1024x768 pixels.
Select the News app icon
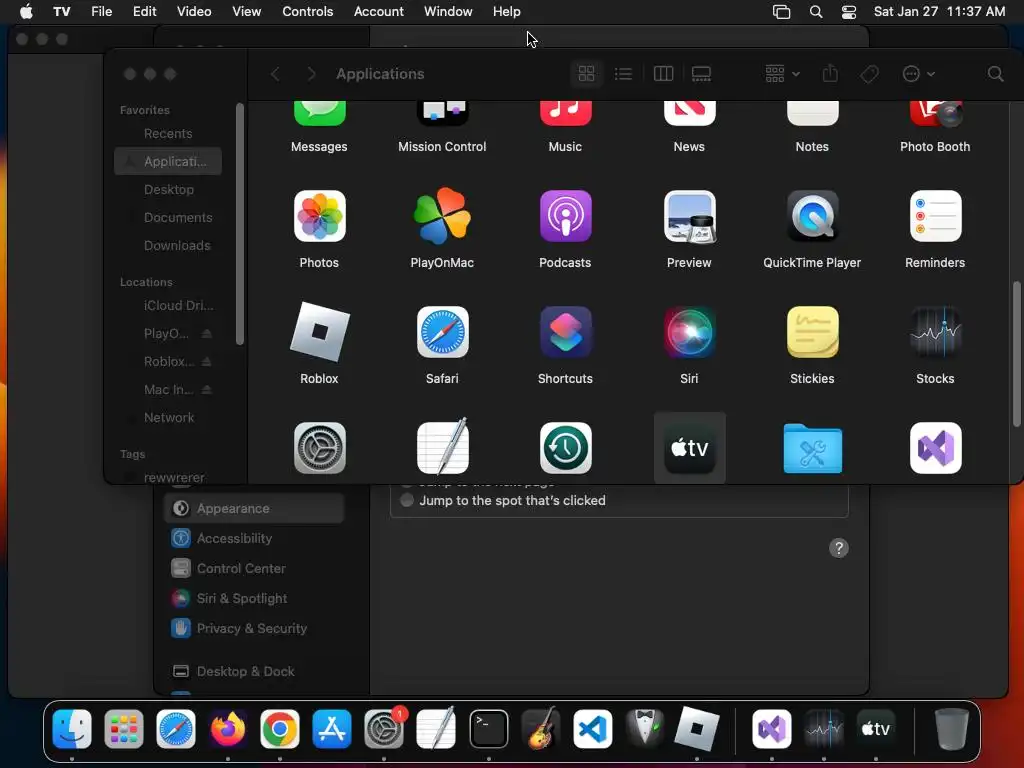click(x=689, y=114)
